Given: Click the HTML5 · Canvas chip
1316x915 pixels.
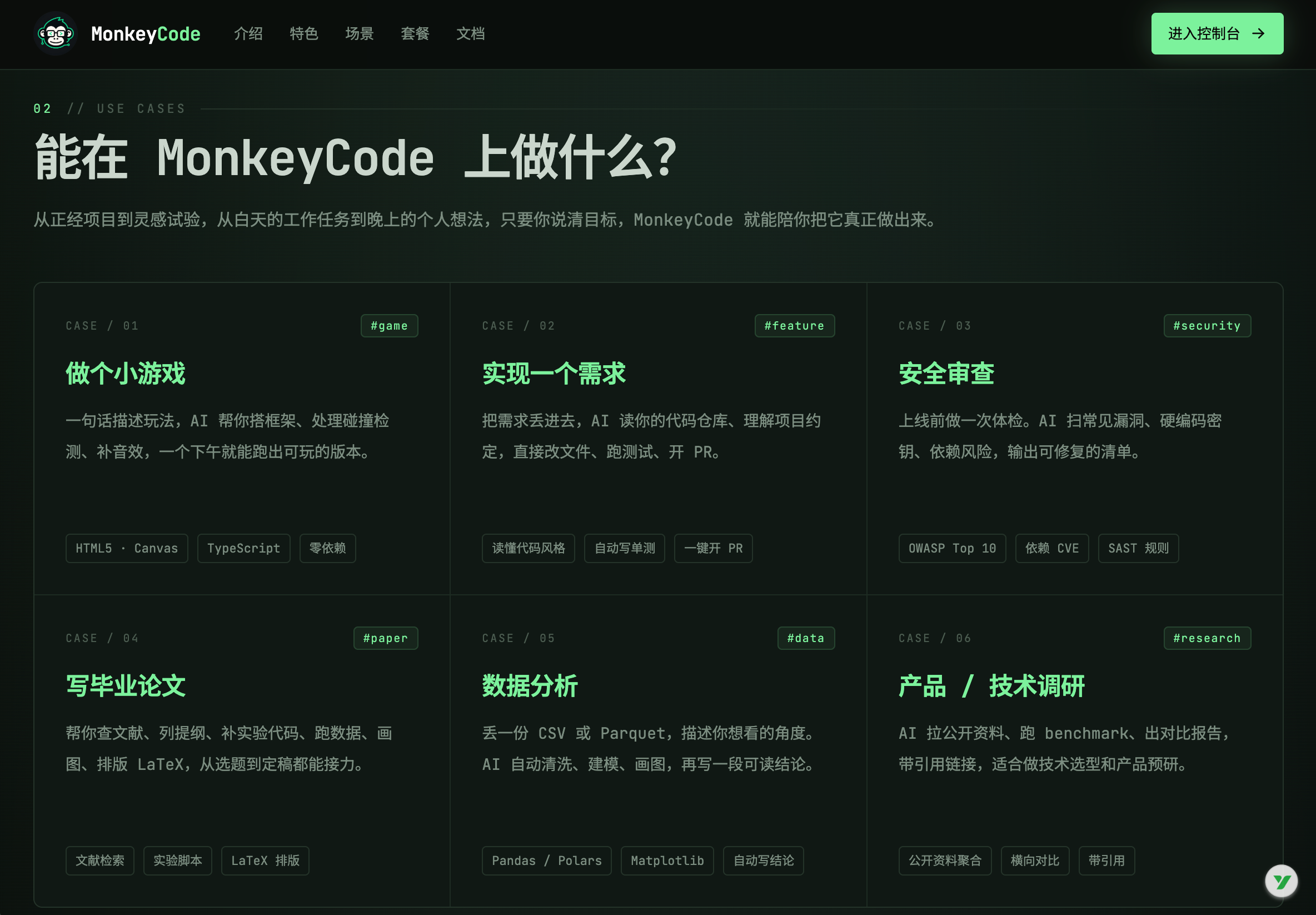Looking at the screenshot, I should coord(127,548).
